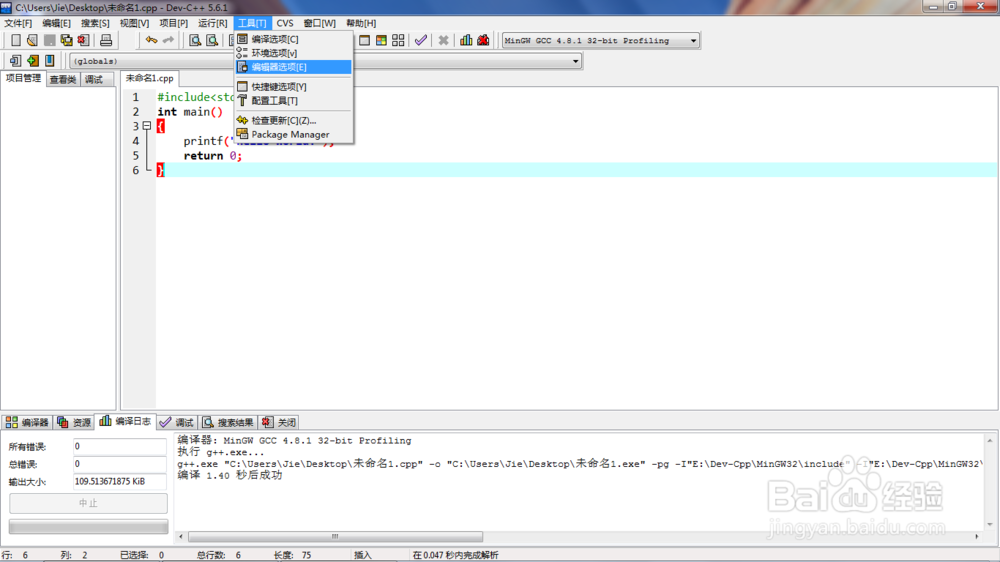Click the compile progress bar
Screen dimensions: 1000x562
pyautogui.click(x=88, y=526)
